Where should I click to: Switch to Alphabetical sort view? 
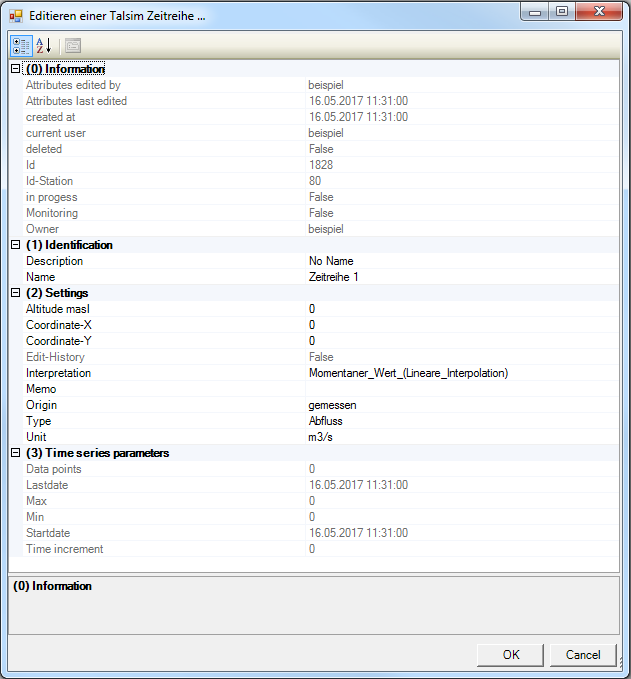(44, 45)
